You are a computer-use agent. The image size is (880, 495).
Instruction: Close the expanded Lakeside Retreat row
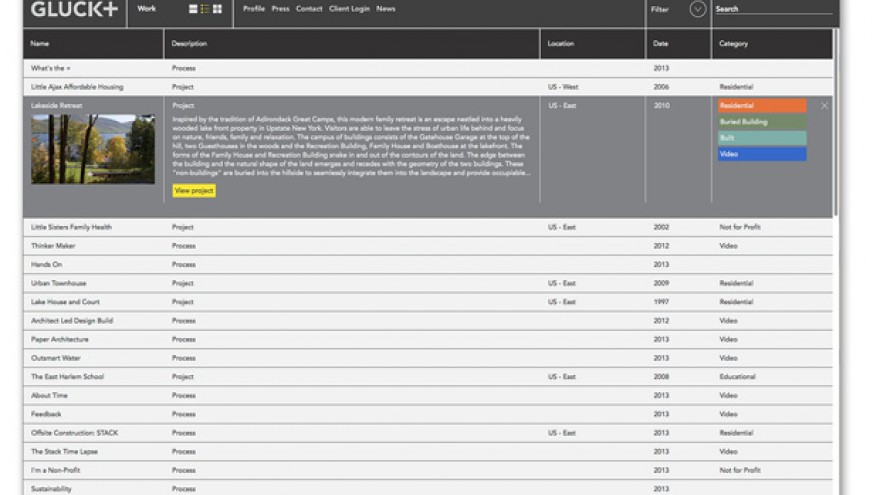[x=824, y=105]
